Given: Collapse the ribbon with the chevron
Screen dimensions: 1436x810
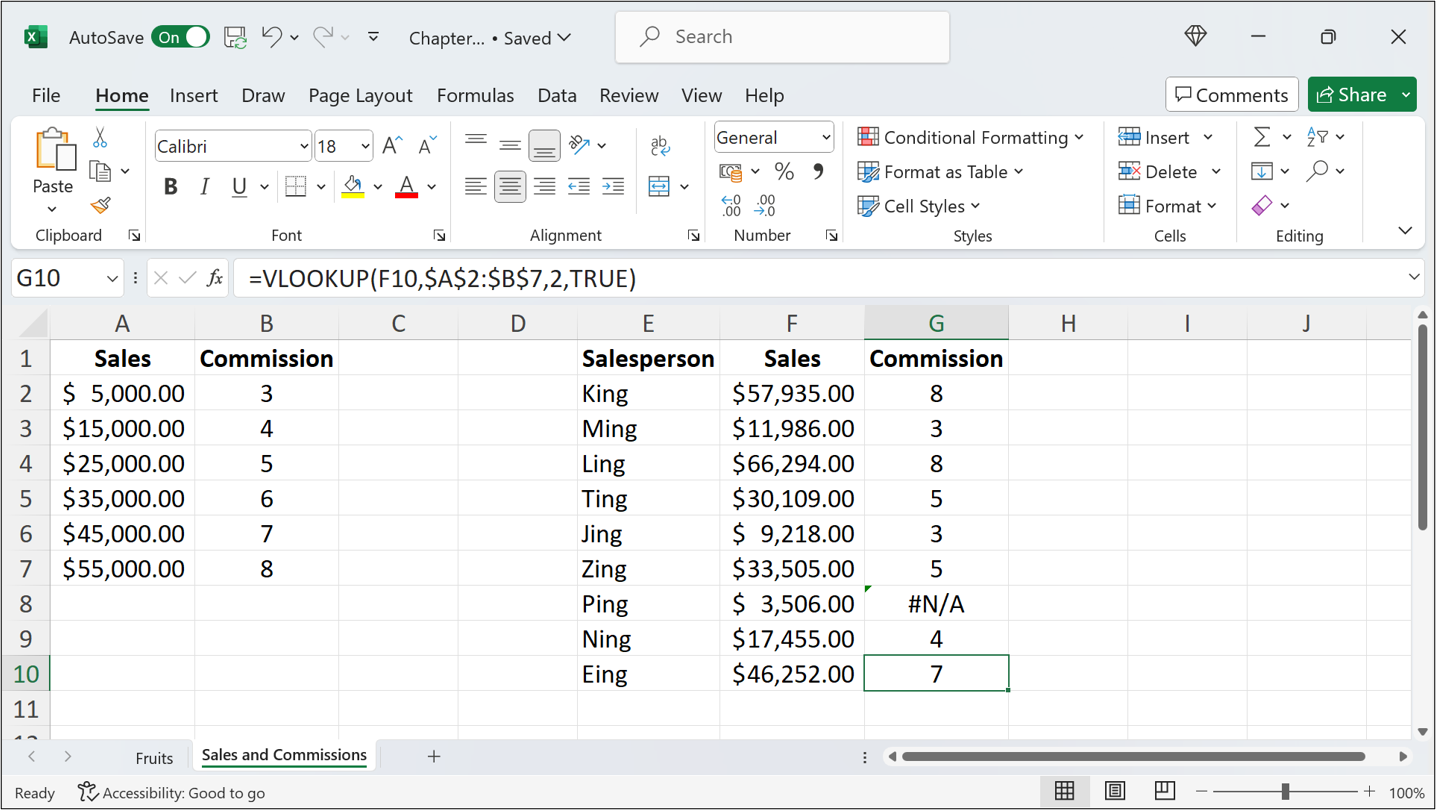Looking at the screenshot, I should coord(1405,231).
